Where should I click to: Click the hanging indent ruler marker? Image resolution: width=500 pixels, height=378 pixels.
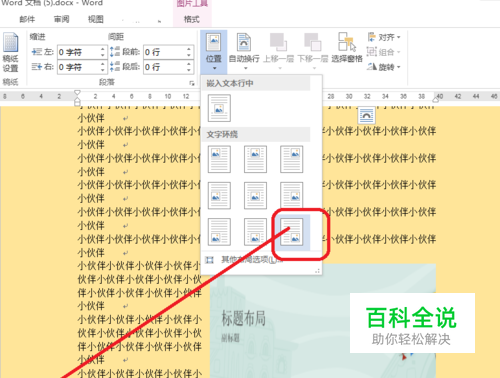pyautogui.click(x=77, y=100)
